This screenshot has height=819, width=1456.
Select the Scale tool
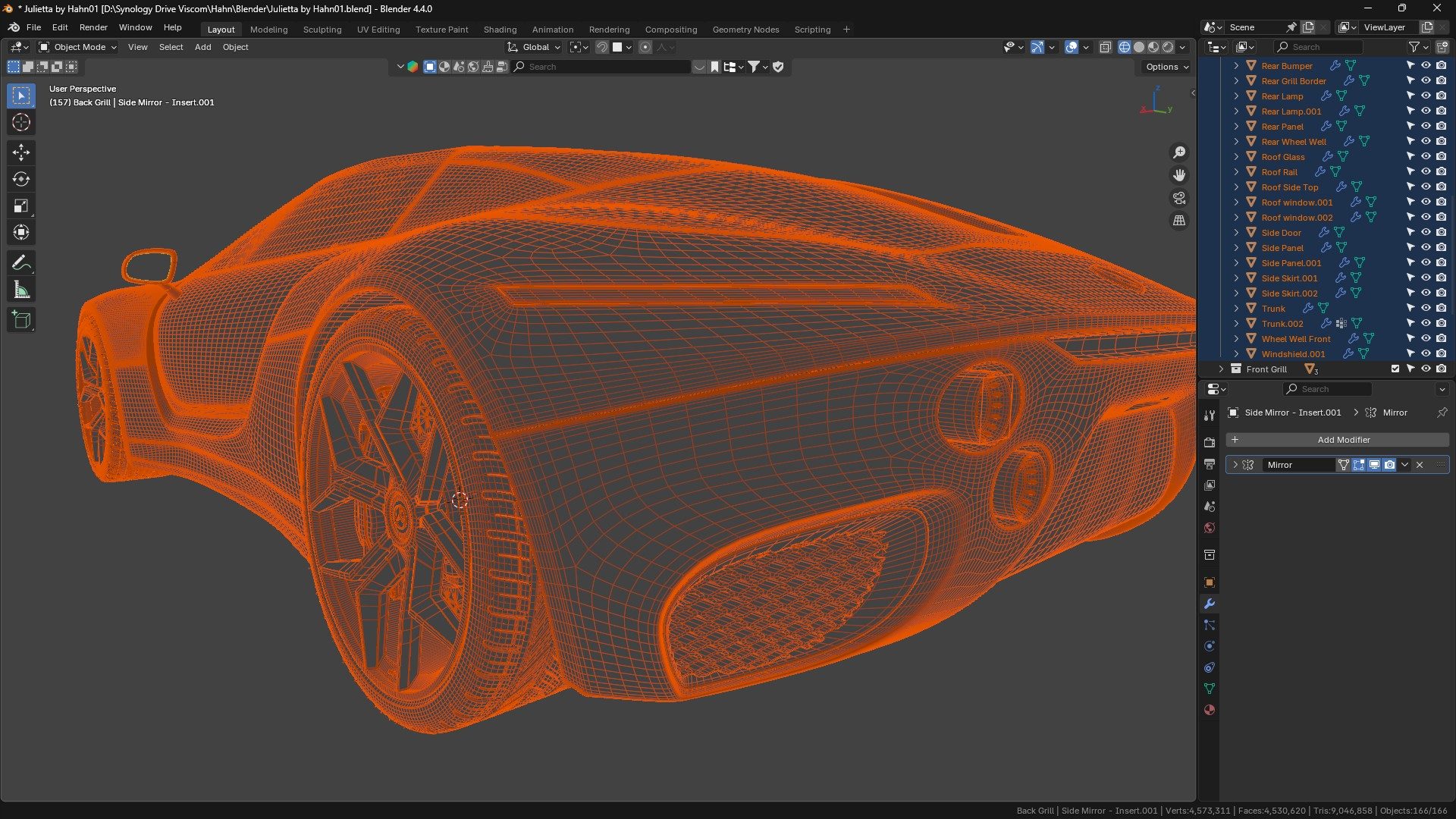pos(21,206)
